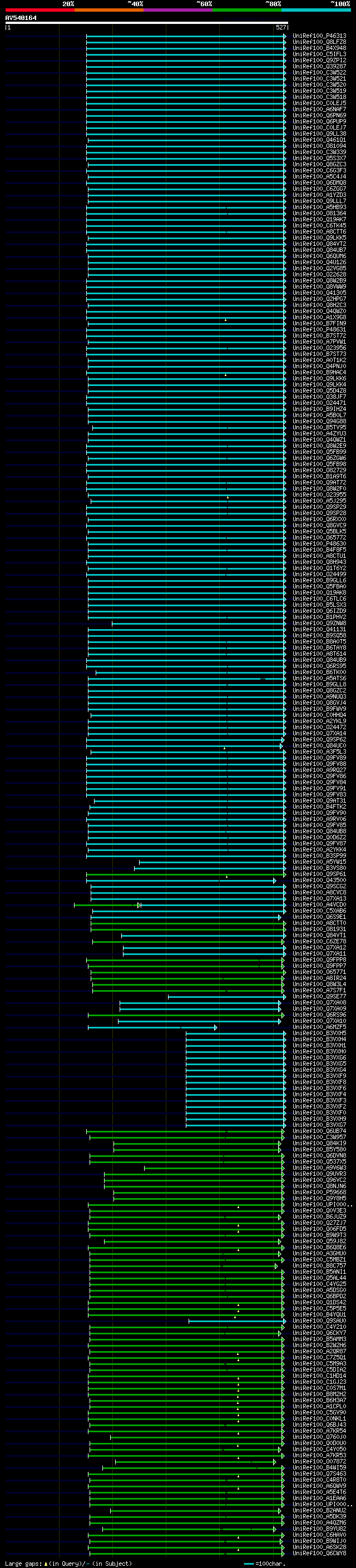Click the cyan alignment bar for UniRef100_A6MZF5
This screenshot has height=1568, width=356.
(x=153, y=1027)
